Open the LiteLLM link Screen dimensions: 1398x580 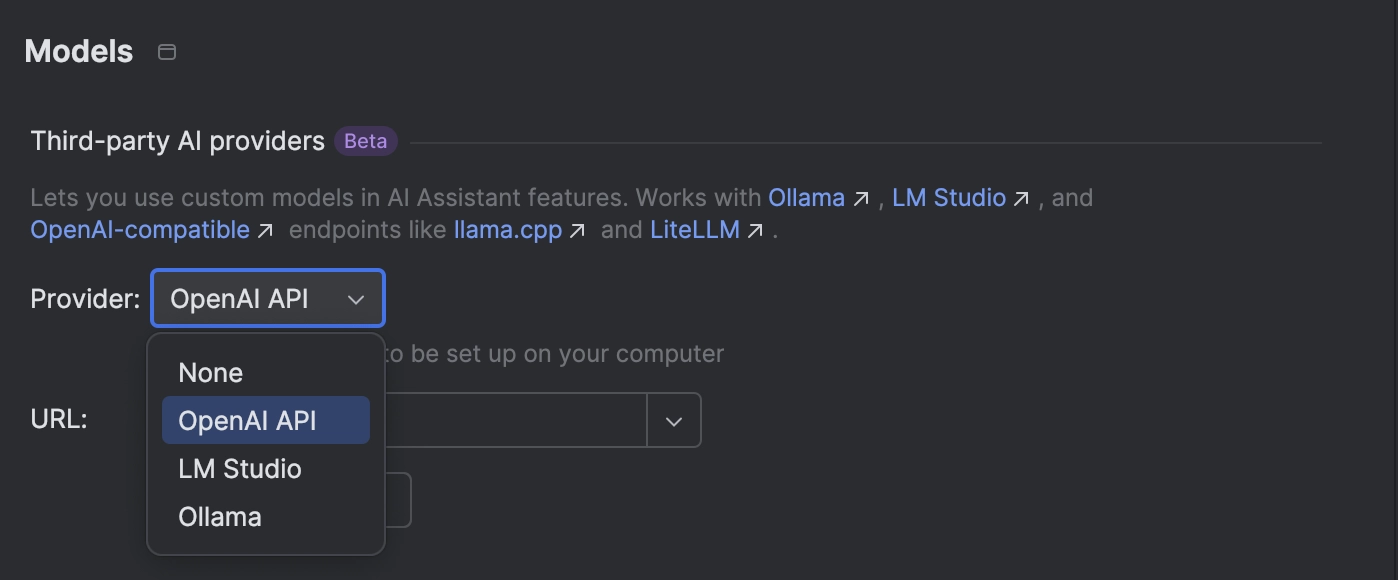pyautogui.click(x=694, y=230)
